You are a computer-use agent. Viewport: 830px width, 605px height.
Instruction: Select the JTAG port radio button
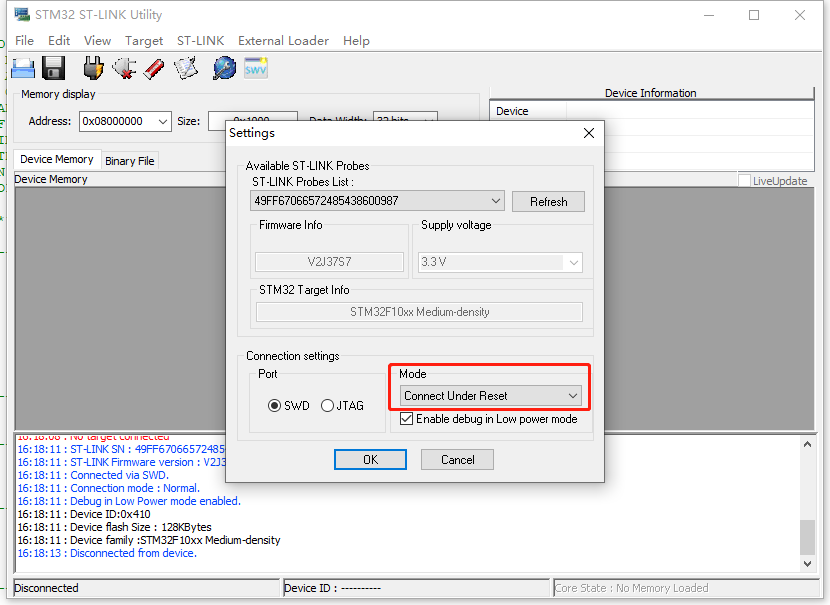(x=327, y=406)
